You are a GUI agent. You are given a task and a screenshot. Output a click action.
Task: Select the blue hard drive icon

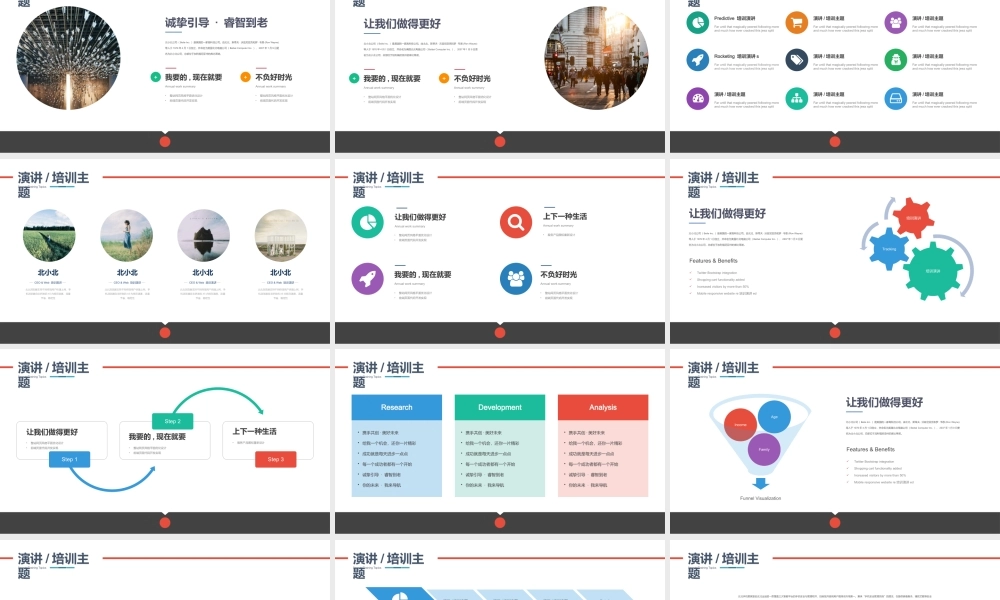click(895, 98)
